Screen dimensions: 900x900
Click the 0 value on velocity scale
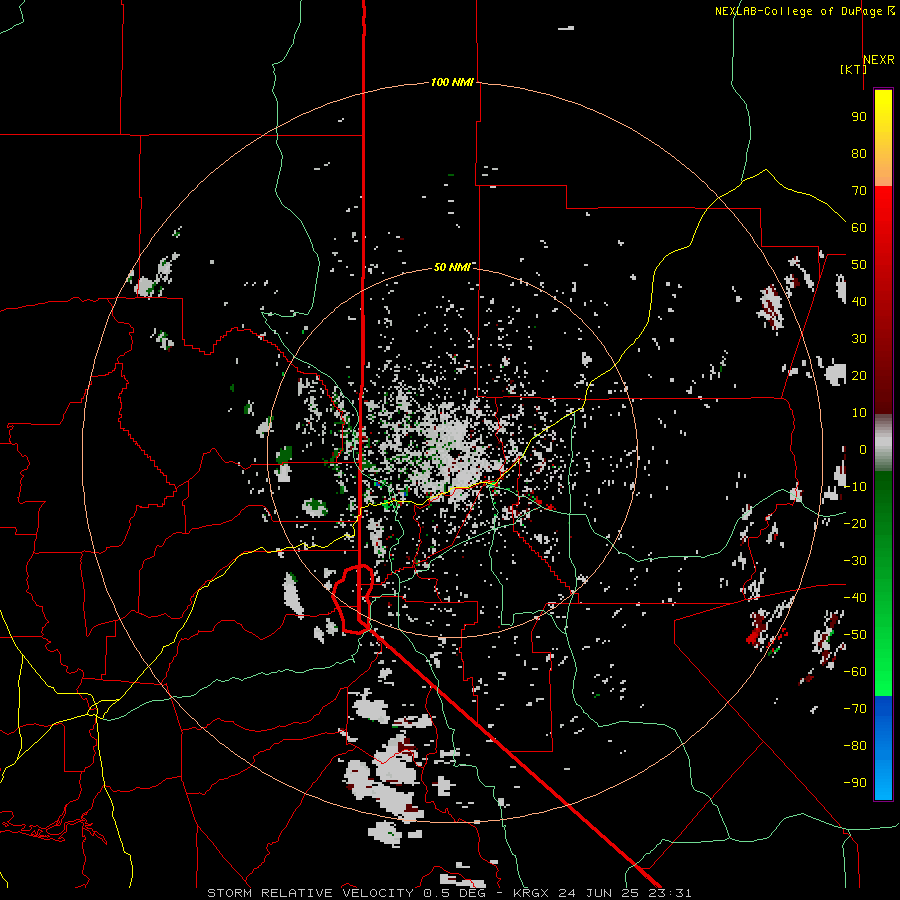[863, 449]
